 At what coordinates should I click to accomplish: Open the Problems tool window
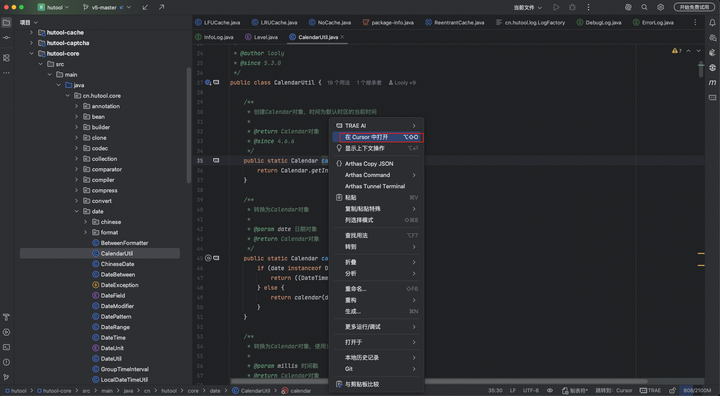pos(6,362)
